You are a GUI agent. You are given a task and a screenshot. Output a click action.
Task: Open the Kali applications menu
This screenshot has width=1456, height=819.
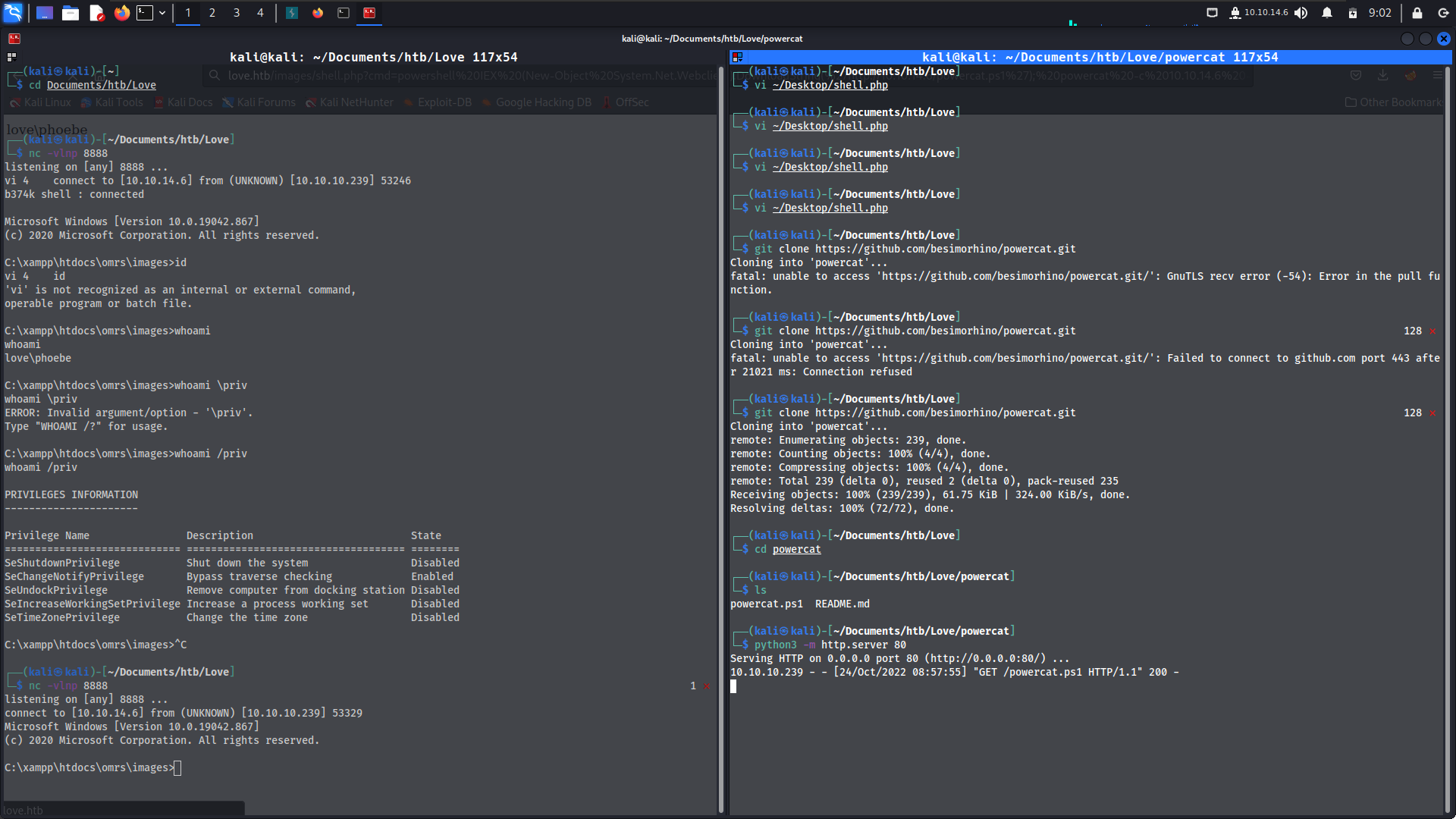(x=13, y=13)
